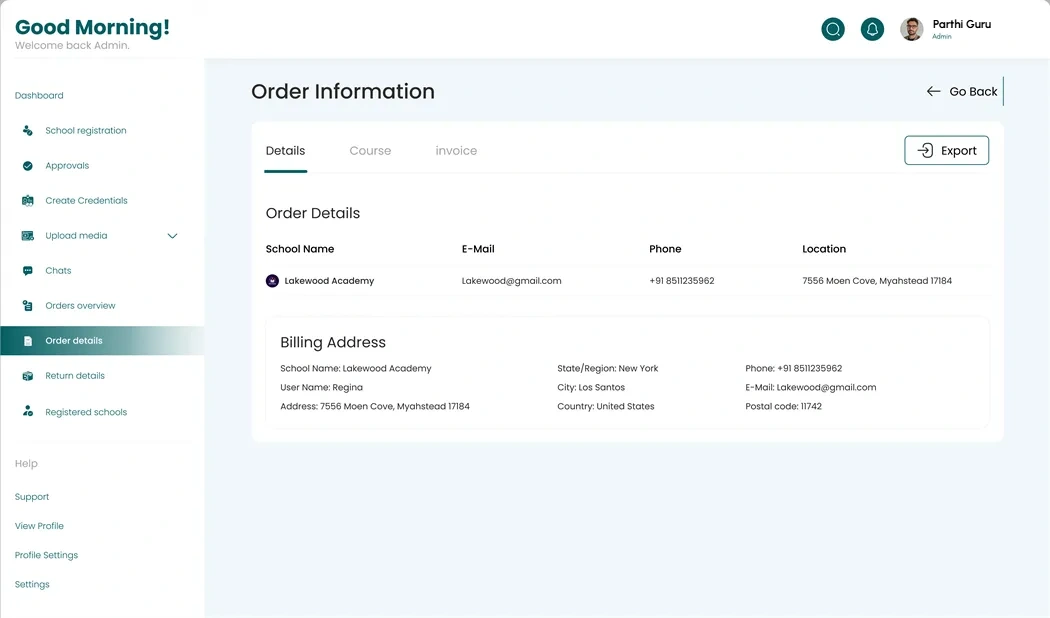Image resolution: width=1050 pixels, height=618 pixels.
Task: Click the Create Credentials icon
Action: (27, 200)
